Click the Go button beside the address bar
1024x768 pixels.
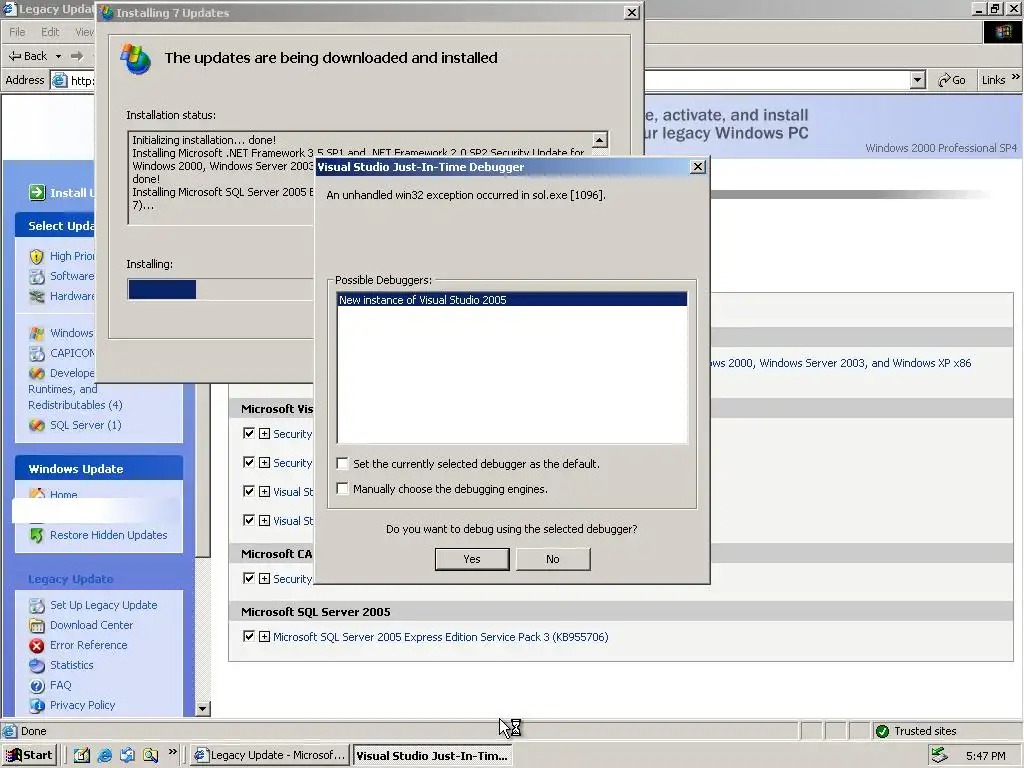click(952, 80)
